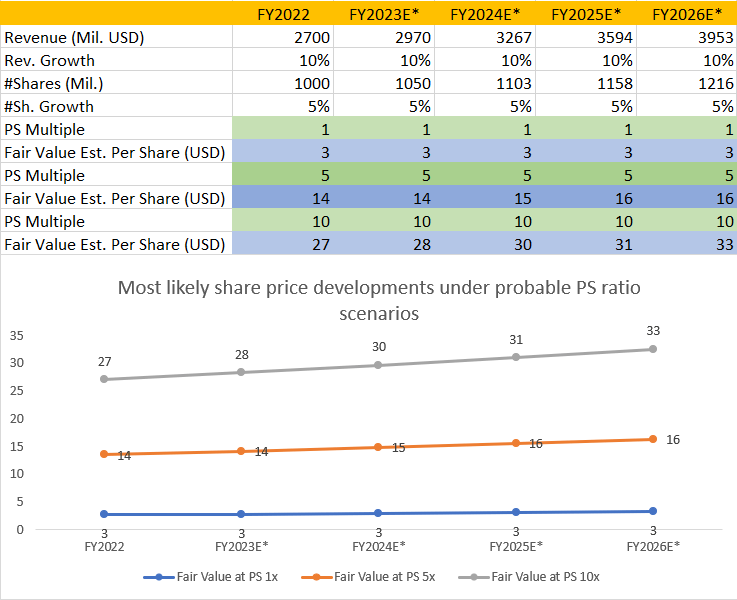
Task: Select the PS Multiple 10 cell under FY2024E*
Action: pos(486,221)
